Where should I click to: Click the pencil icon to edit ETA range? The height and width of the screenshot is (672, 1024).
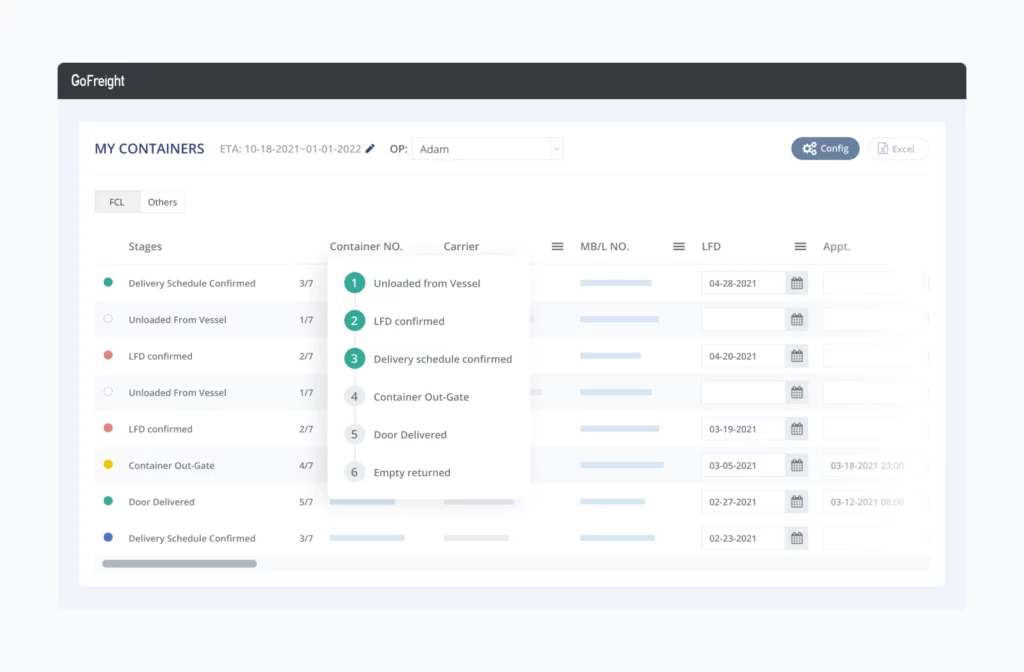coord(370,149)
